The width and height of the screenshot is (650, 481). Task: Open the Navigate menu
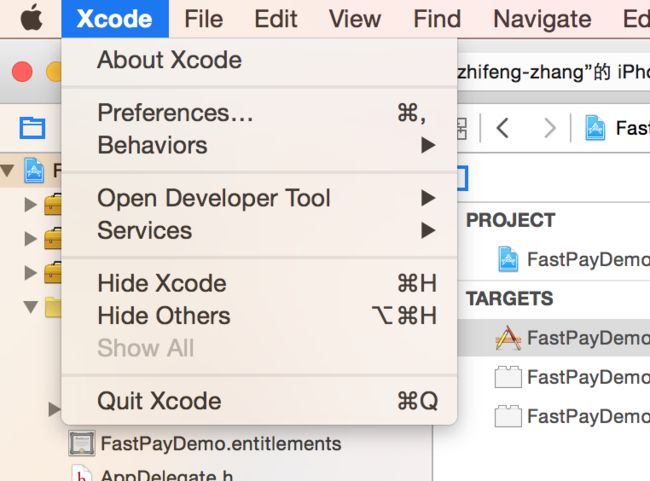[x=542, y=19]
